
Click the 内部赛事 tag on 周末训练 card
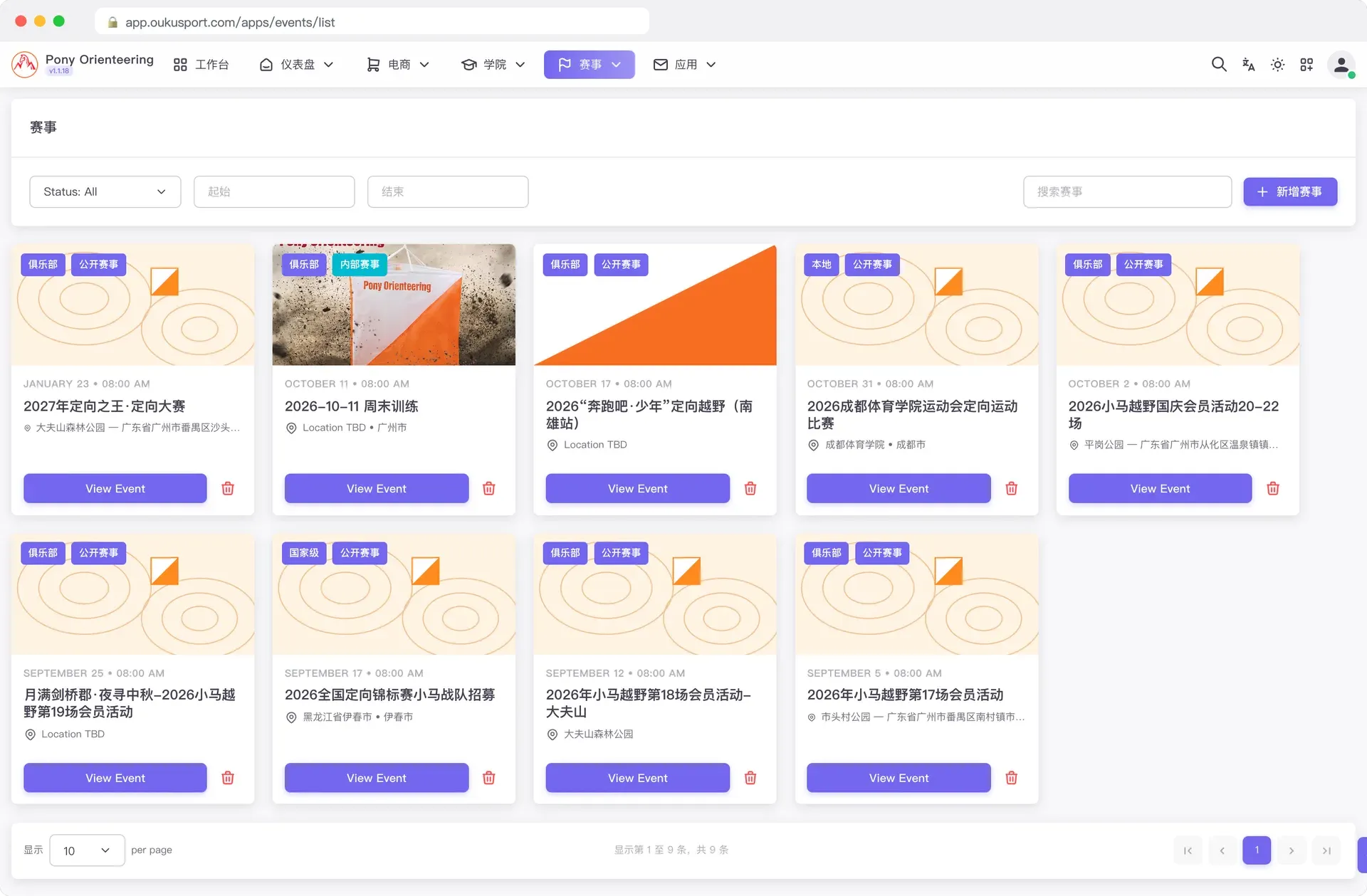click(x=360, y=264)
